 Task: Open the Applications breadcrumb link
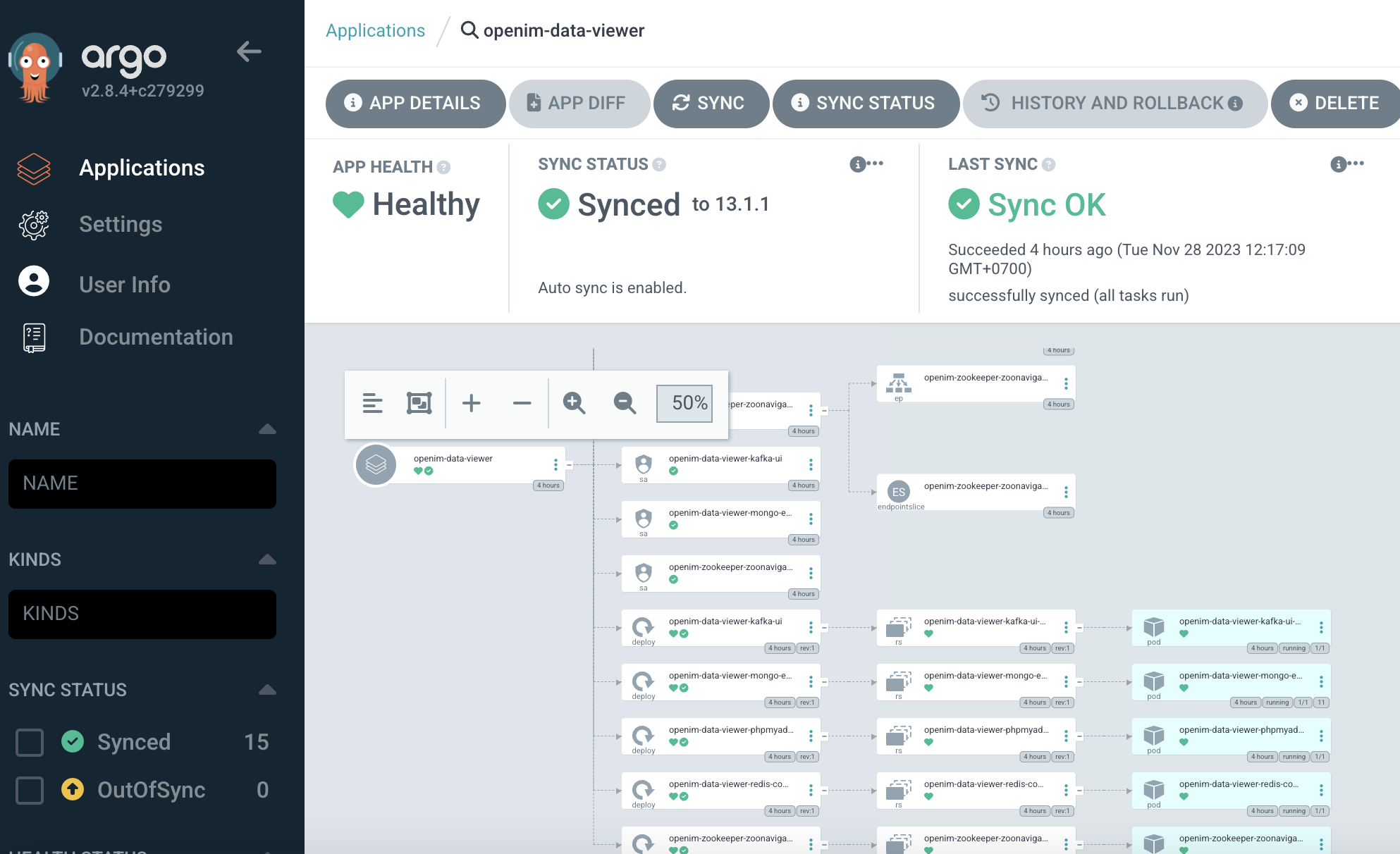pyautogui.click(x=375, y=31)
